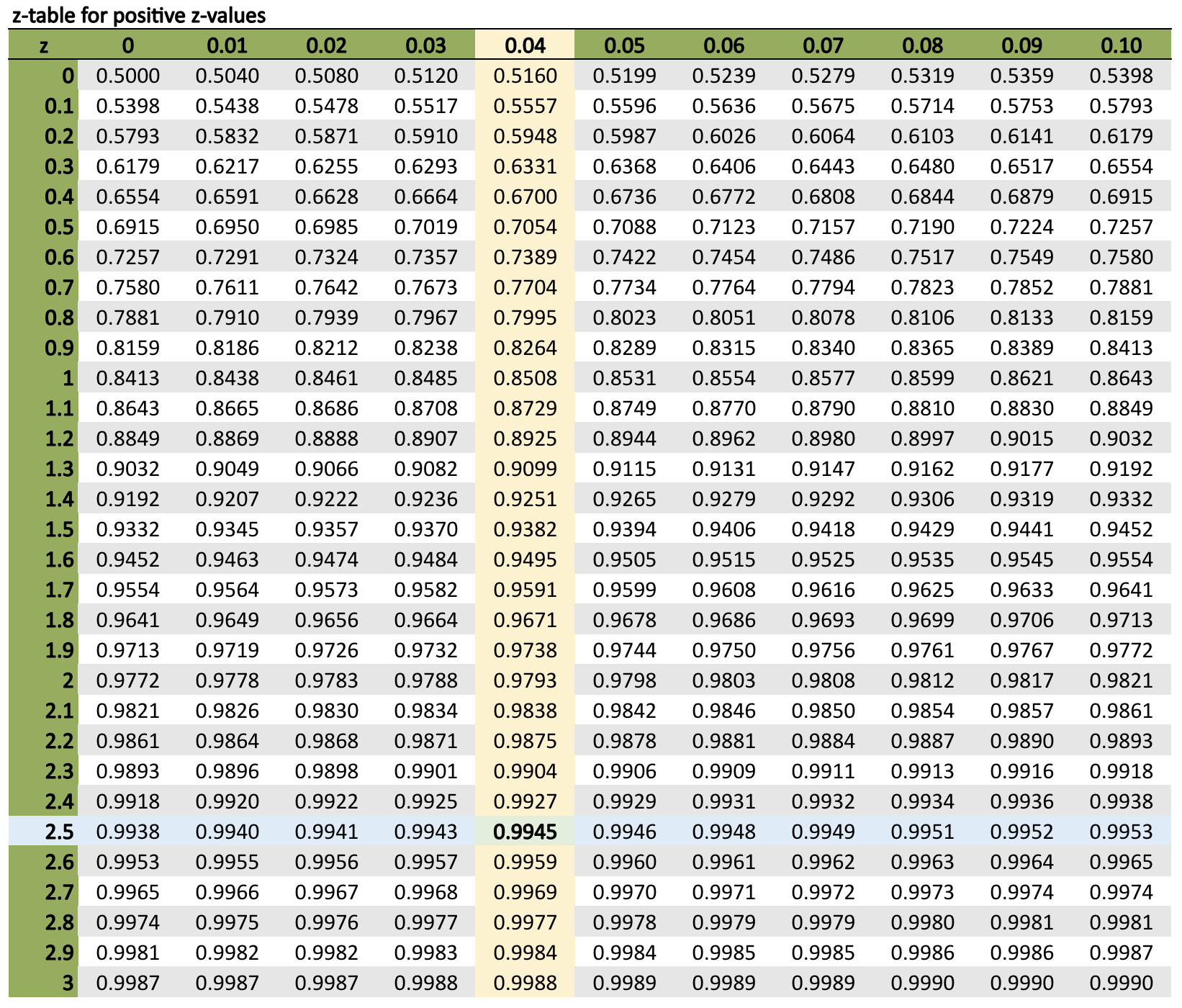Select the 0.9980 cell in row 2.8
Screen dimensions: 1182x1008
click(x=922, y=922)
